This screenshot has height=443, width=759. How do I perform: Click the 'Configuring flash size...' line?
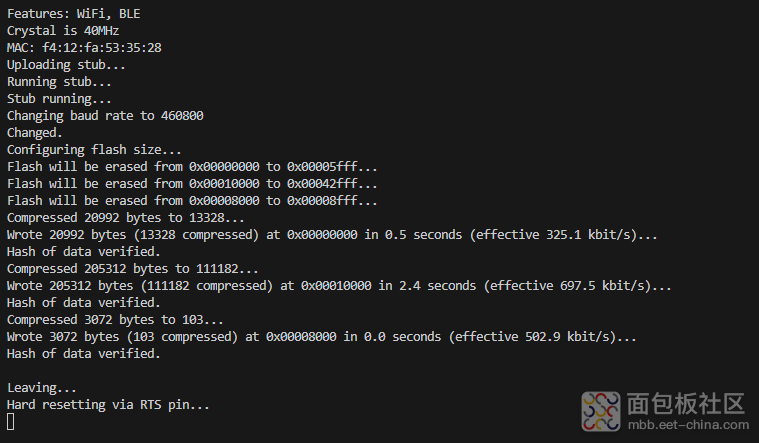pyautogui.click(x=94, y=150)
